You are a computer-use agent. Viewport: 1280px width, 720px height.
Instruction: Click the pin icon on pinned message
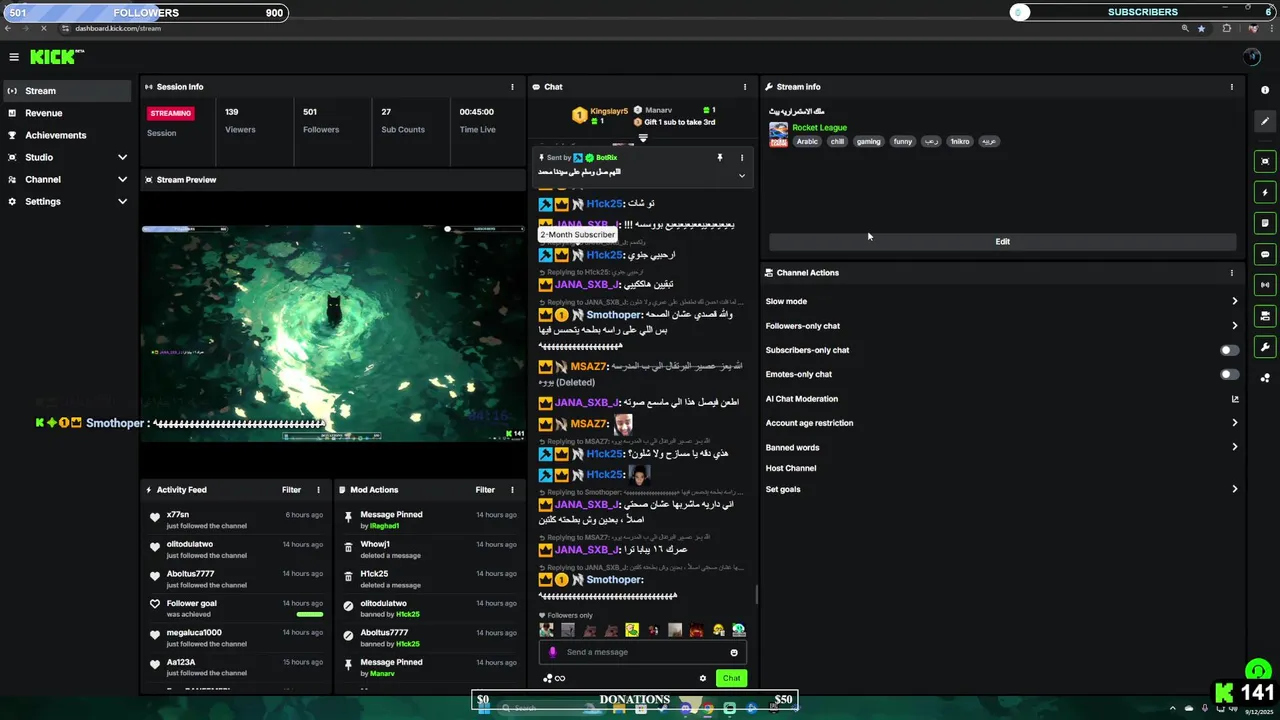point(719,158)
